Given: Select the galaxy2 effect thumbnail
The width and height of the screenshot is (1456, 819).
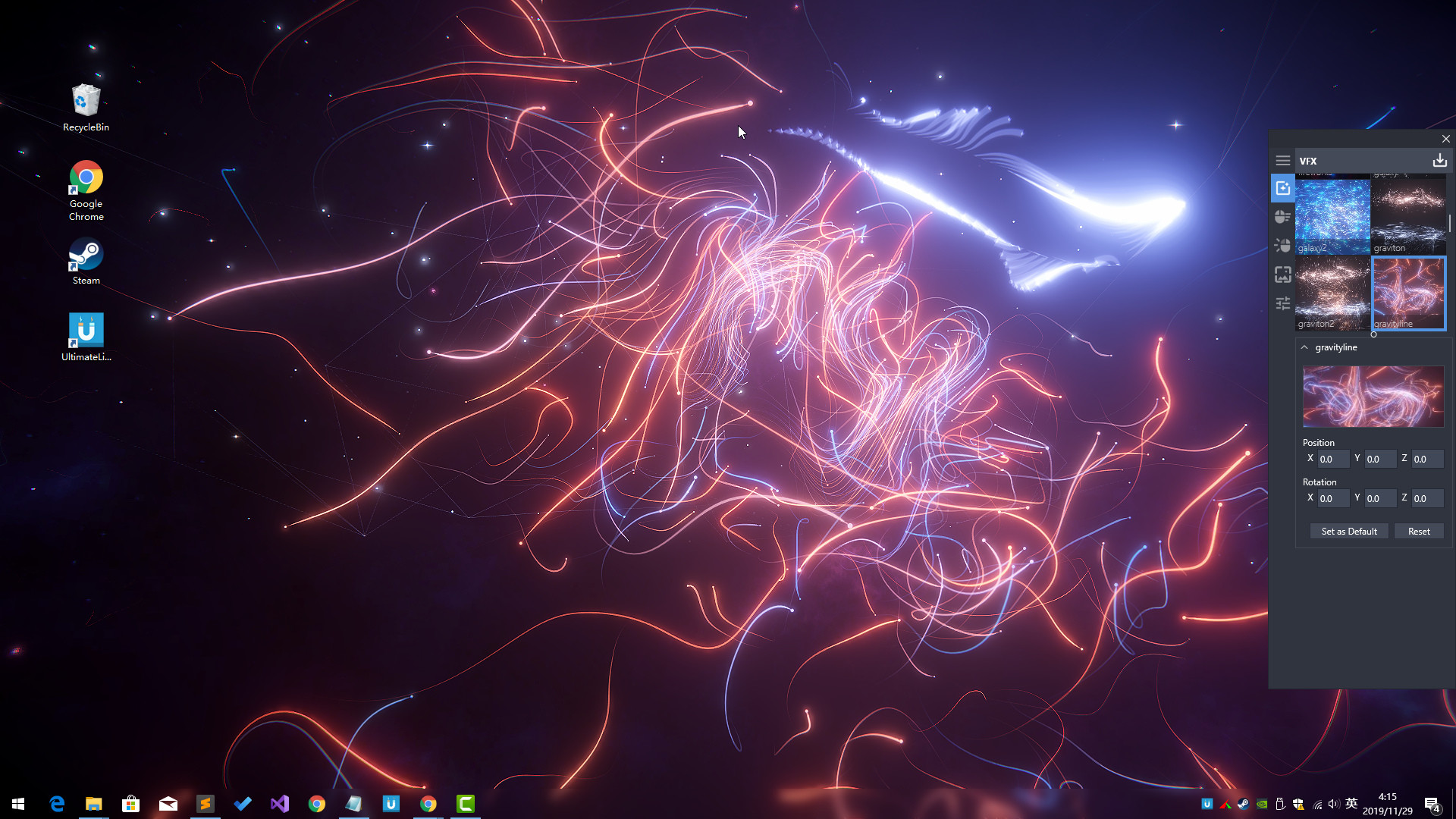Looking at the screenshot, I should pyautogui.click(x=1332, y=216).
